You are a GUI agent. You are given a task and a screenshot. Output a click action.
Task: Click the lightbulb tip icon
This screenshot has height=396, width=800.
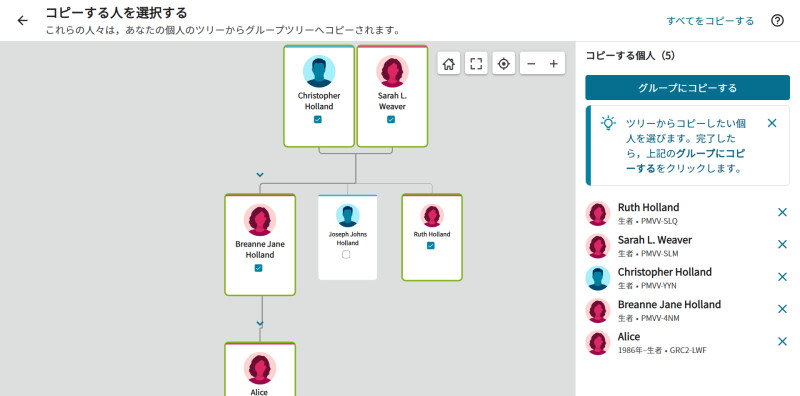[x=608, y=123]
